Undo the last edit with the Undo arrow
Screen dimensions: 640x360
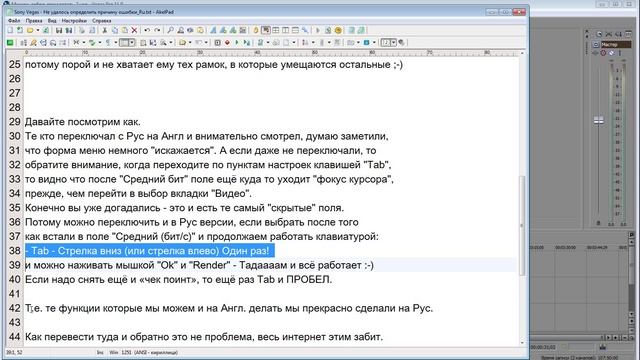pyautogui.click(x=147, y=30)
